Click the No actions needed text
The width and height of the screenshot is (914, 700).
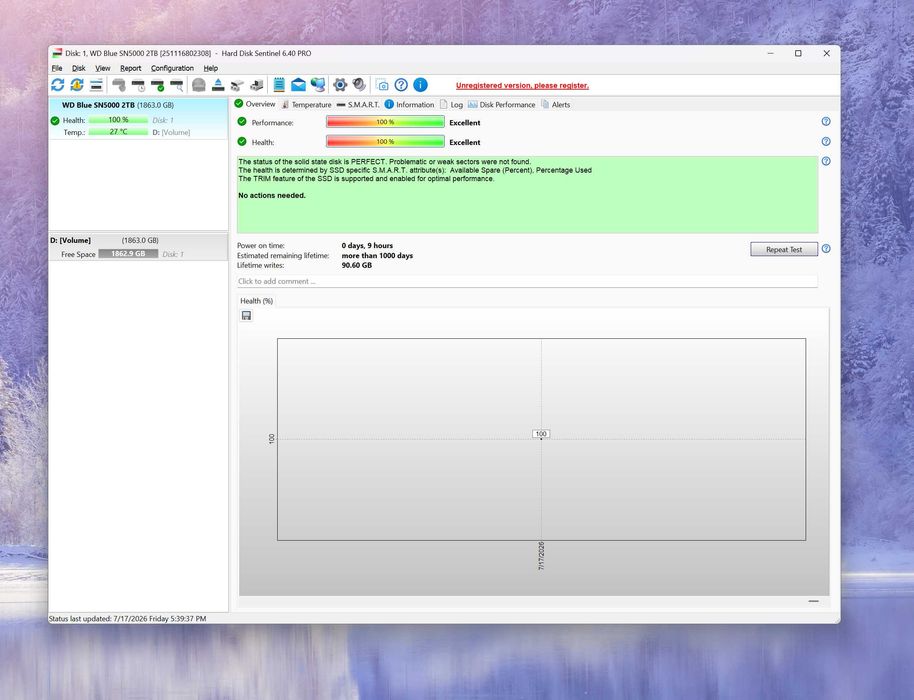[x=272, y=195]
